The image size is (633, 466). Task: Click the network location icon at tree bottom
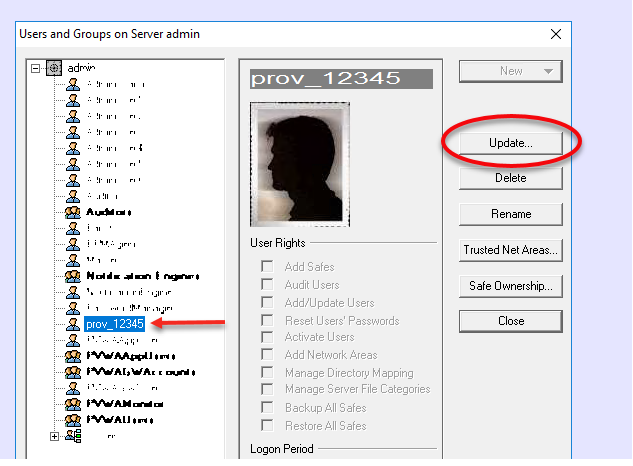(73, 436)
